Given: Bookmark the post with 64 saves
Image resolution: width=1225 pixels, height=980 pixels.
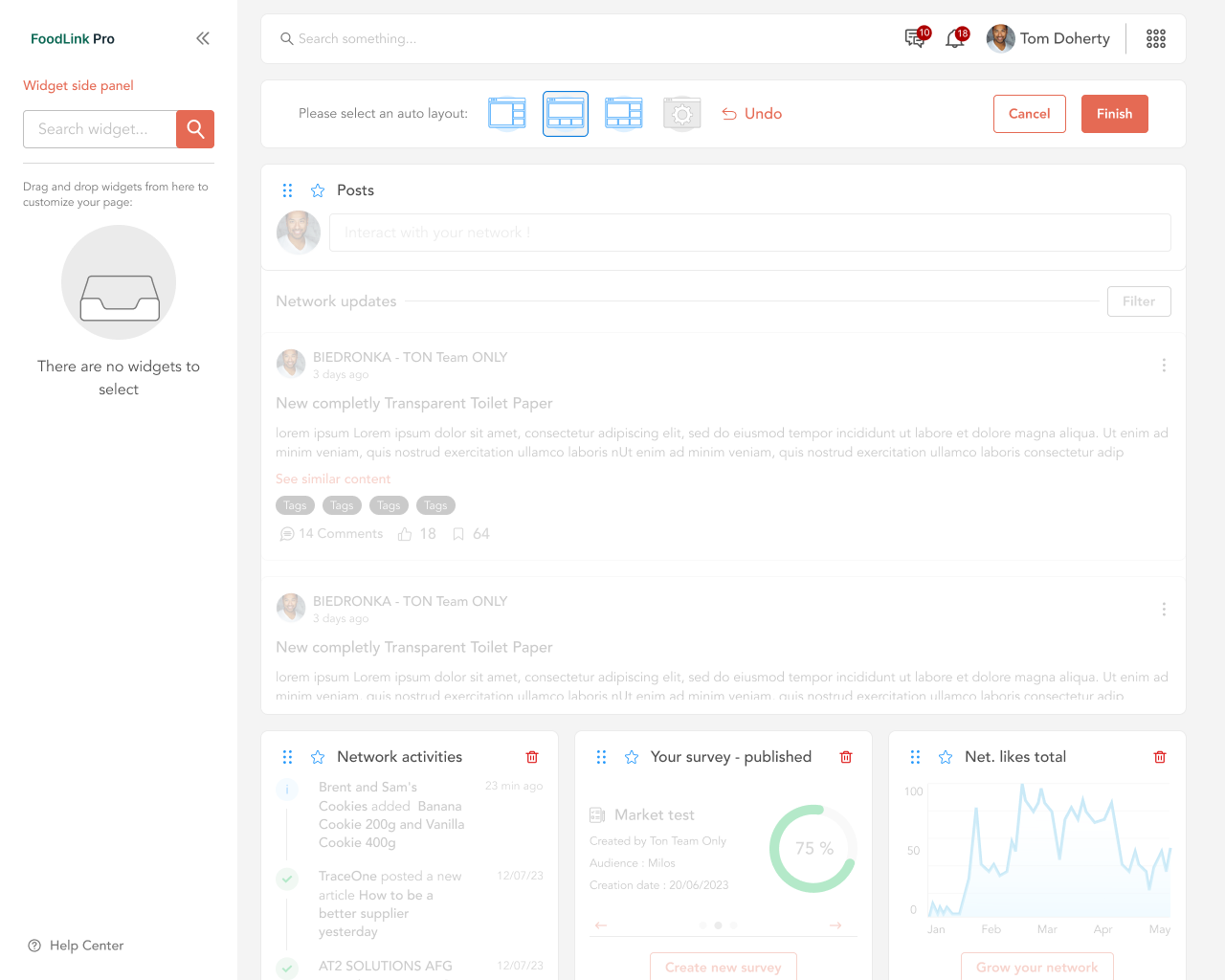Looking at the screenshot, I should (x=458, y=534).
